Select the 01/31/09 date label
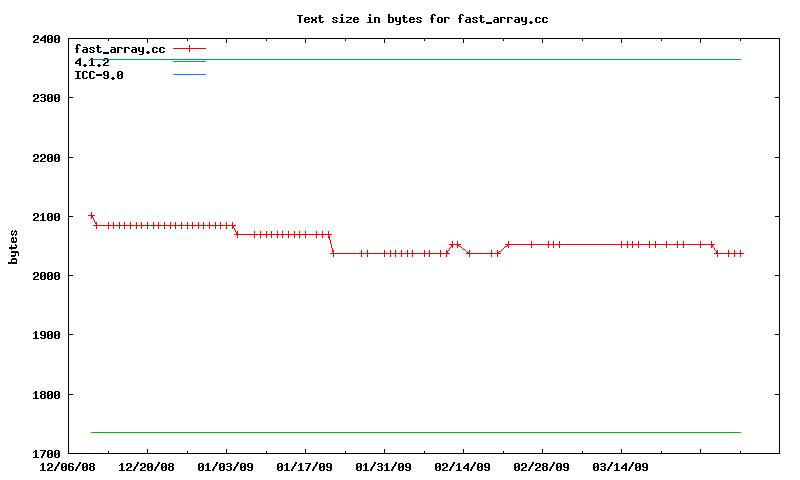Viewport: 800px width, 480px height. 383,467
